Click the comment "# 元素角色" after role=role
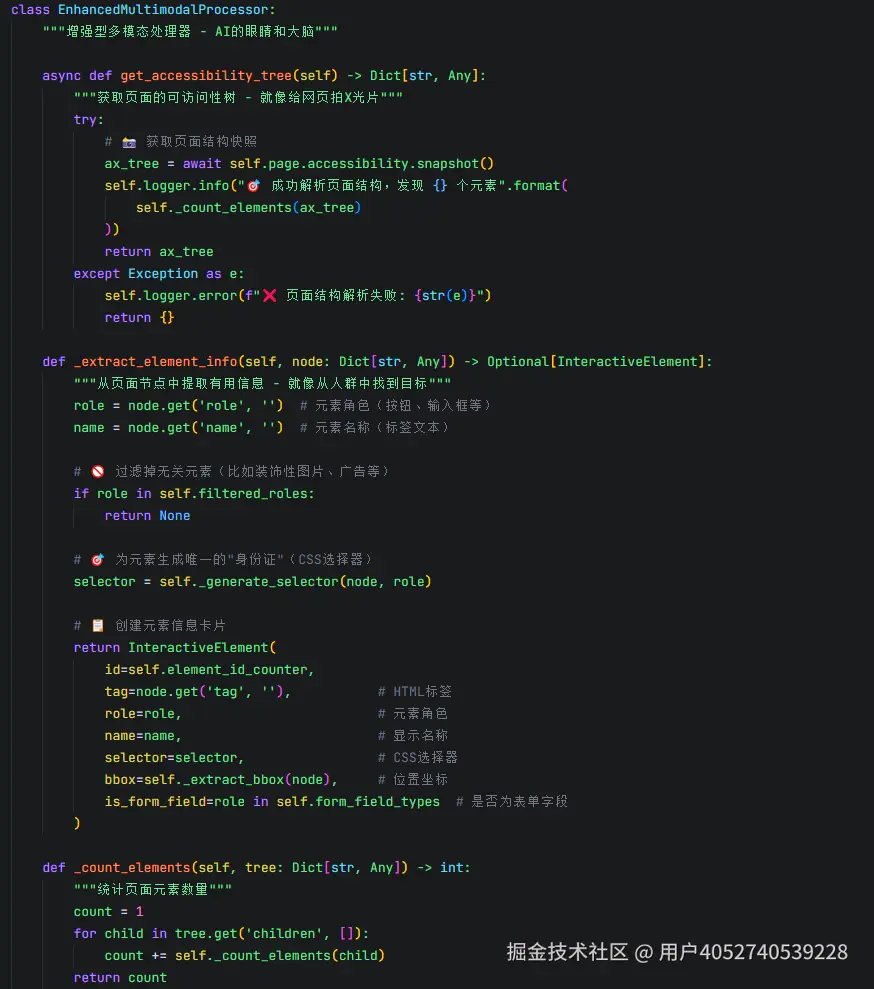The height and width of the screenshot is (989, 874). [413, 714]
